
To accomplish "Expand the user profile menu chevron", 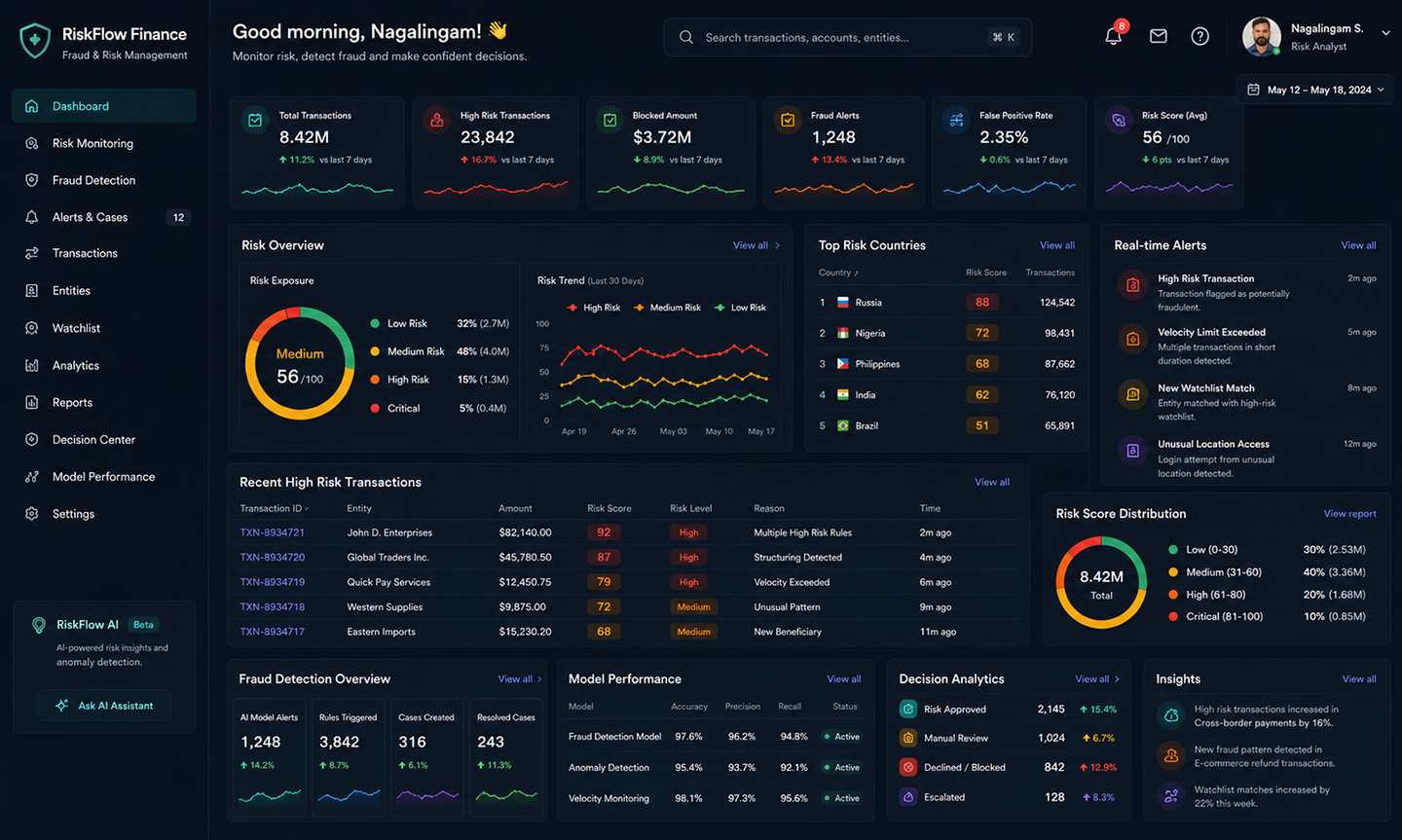I will click(x=1385, y=33).
